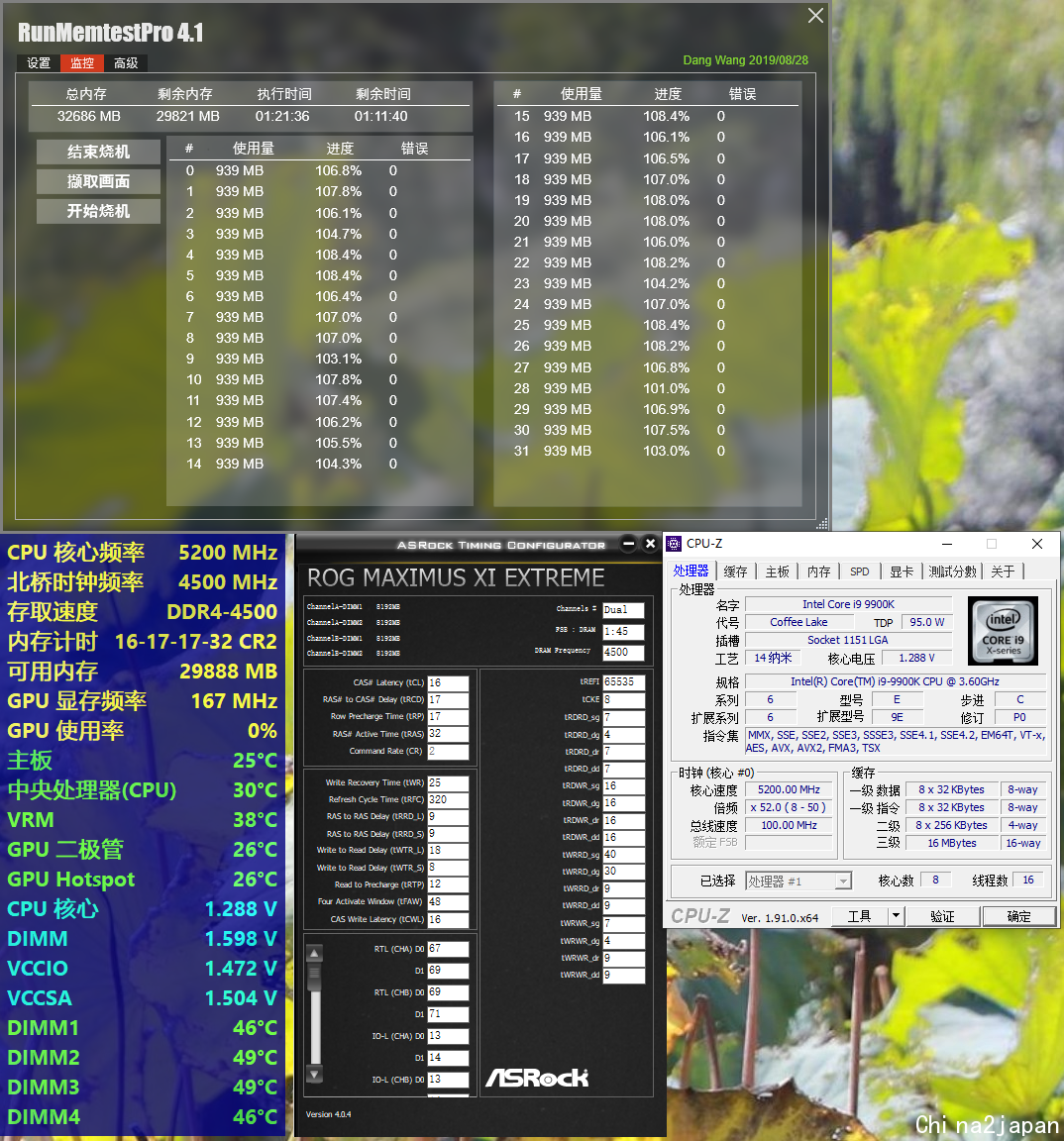Click the Four Activate Window (tFAW) field

[x=448, y=901]
